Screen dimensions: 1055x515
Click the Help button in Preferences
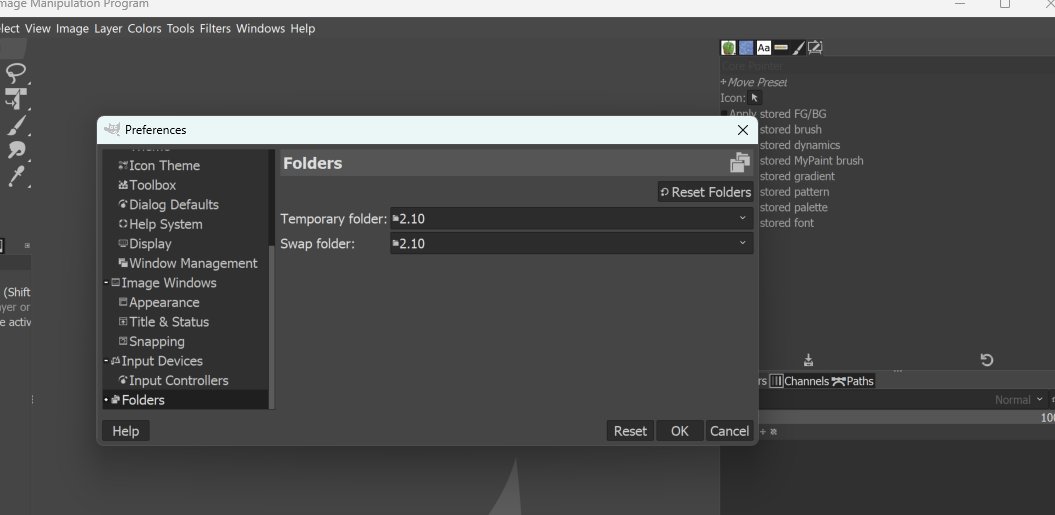(126, 431)
